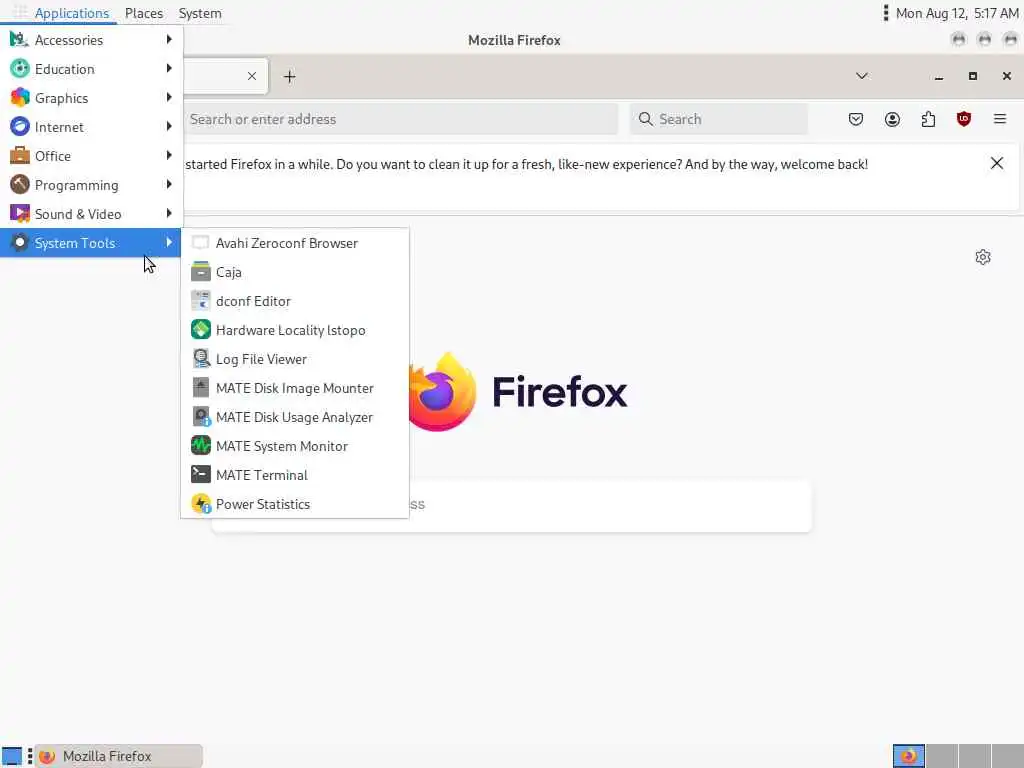Open a new tab with plus button
Viewport: 1024px width, 768px height.
click(x=290, y=76)
